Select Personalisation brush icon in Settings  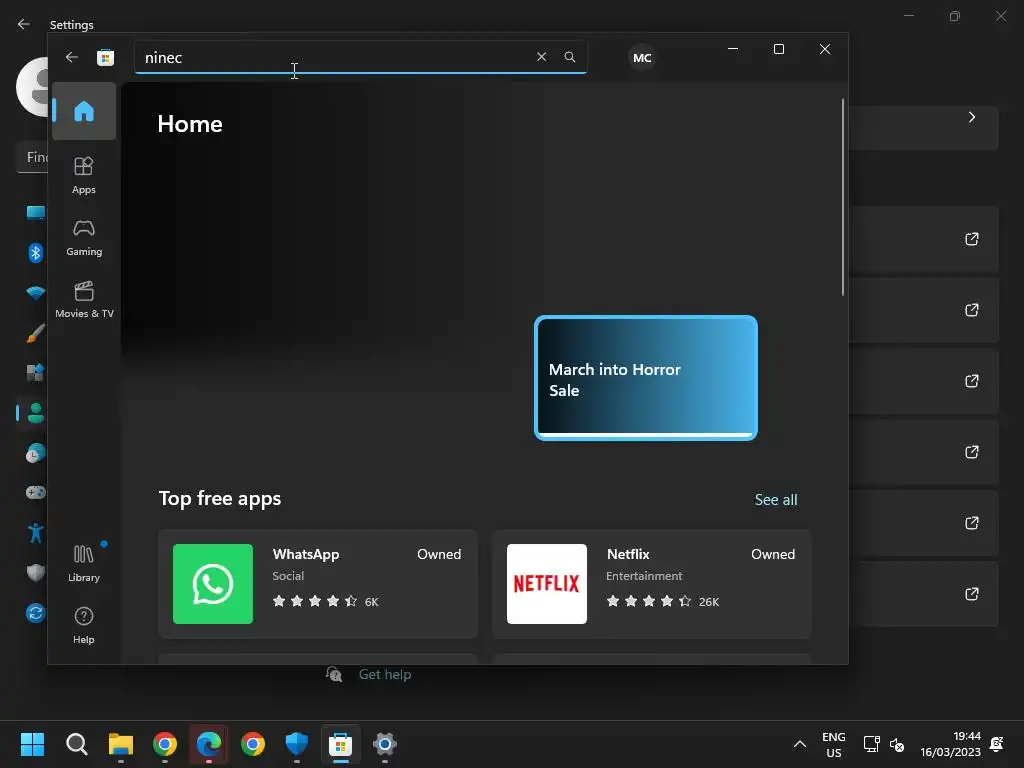click(36, 334)
